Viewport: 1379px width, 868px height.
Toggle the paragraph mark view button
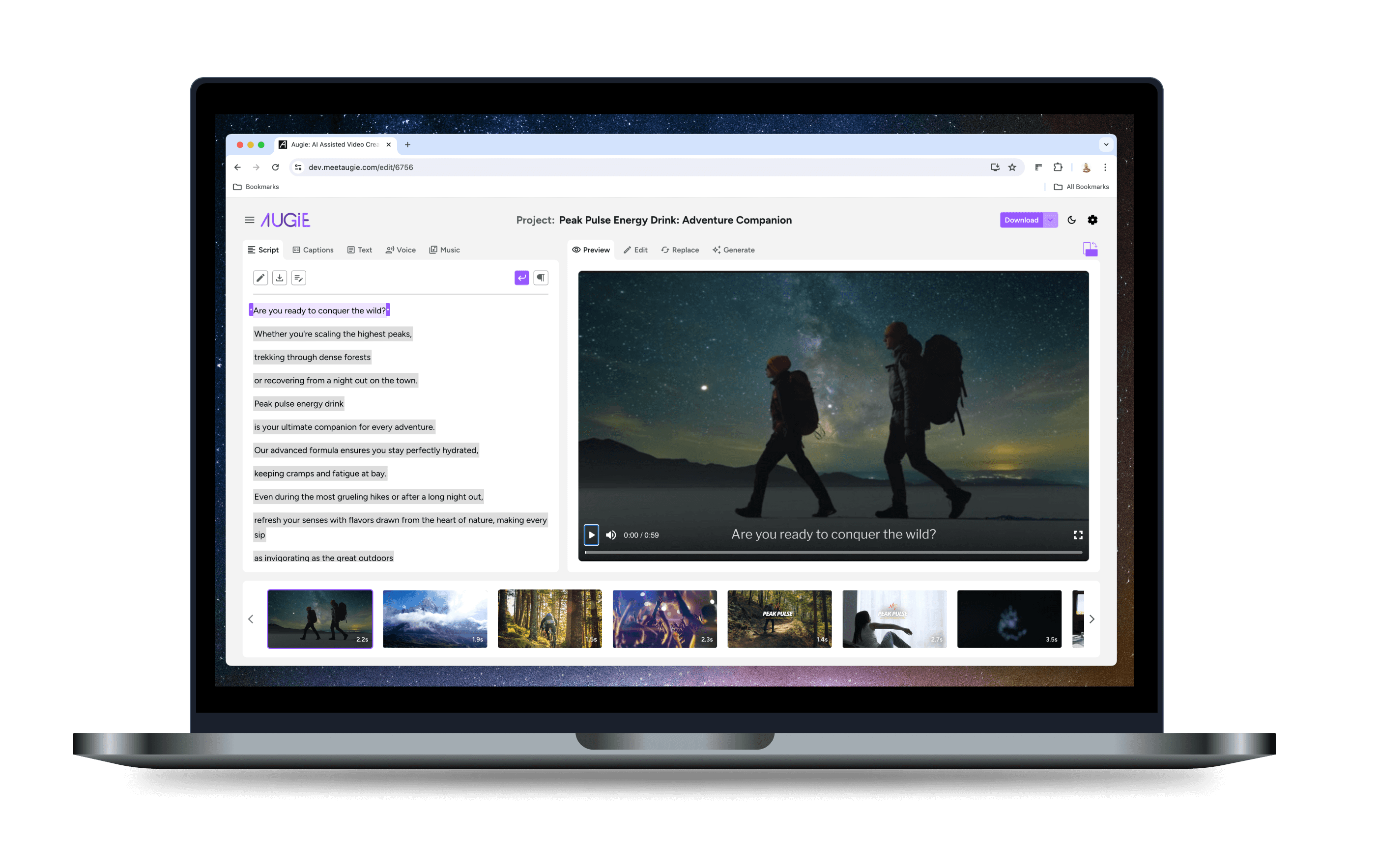pos(541,278)
